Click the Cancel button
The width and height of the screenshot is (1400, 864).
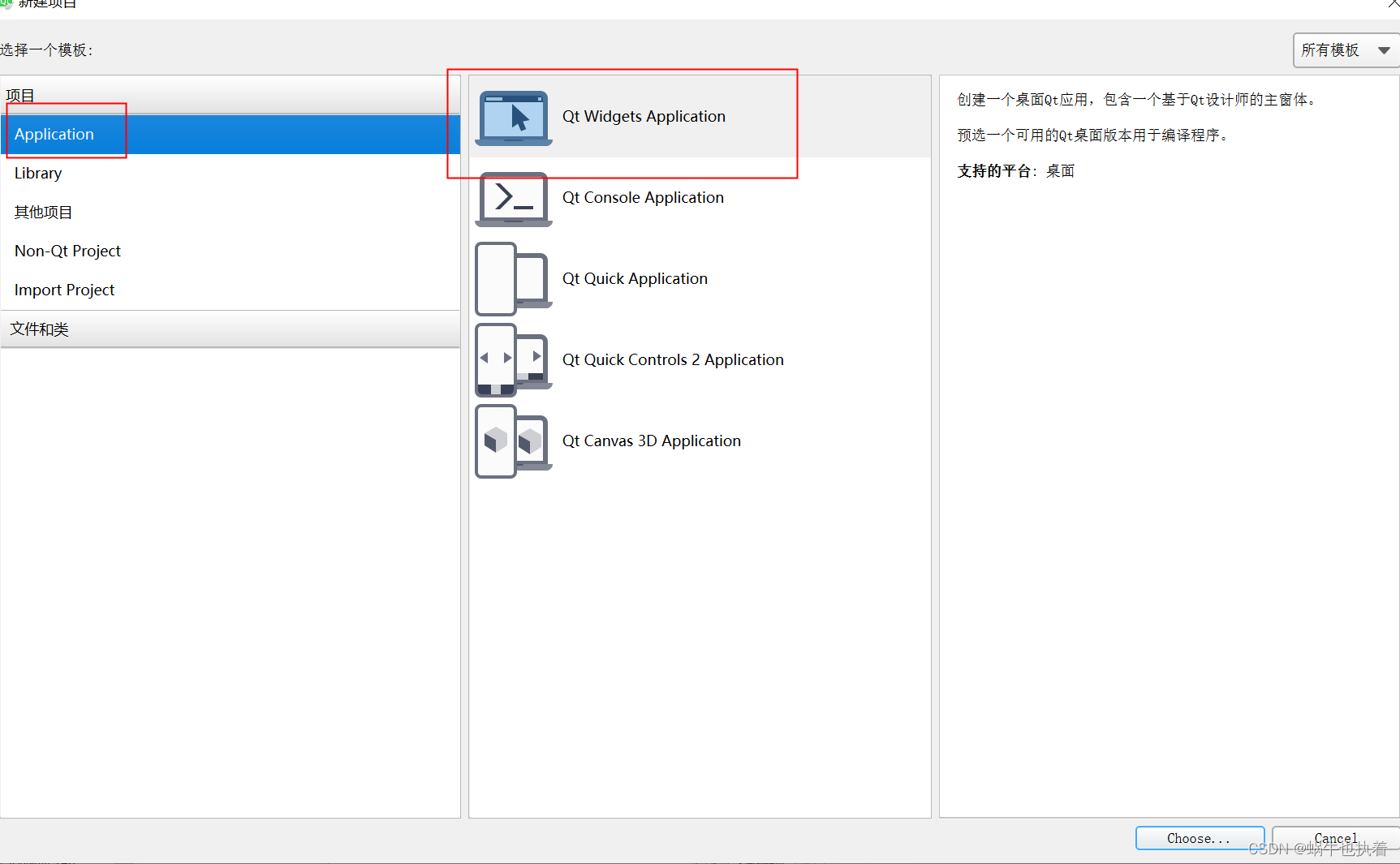1336,838
